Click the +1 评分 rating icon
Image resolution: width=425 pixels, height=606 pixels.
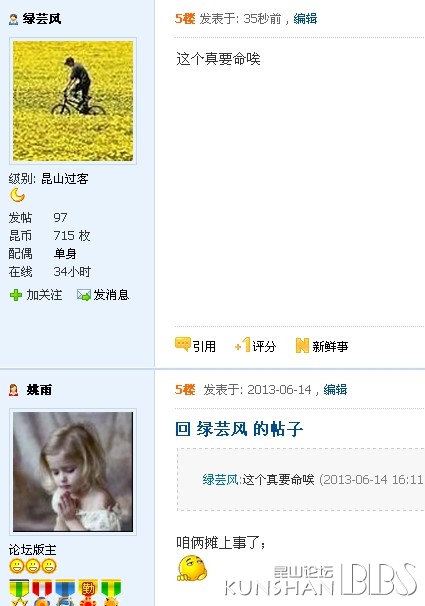(x=243, y=345)
